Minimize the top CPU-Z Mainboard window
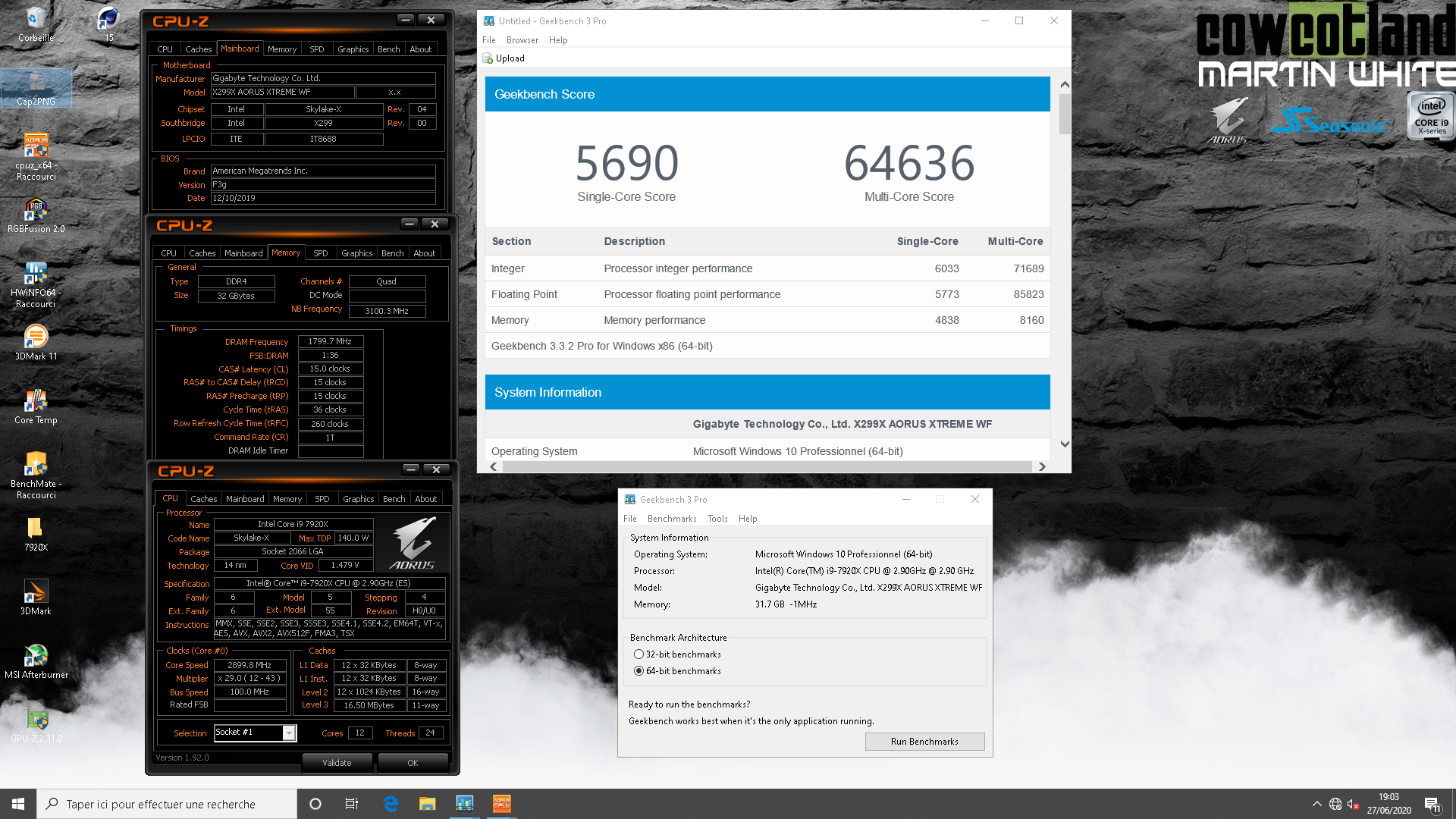The height and width of the screenshot is (819, 1456). click(x=406, y=20)
